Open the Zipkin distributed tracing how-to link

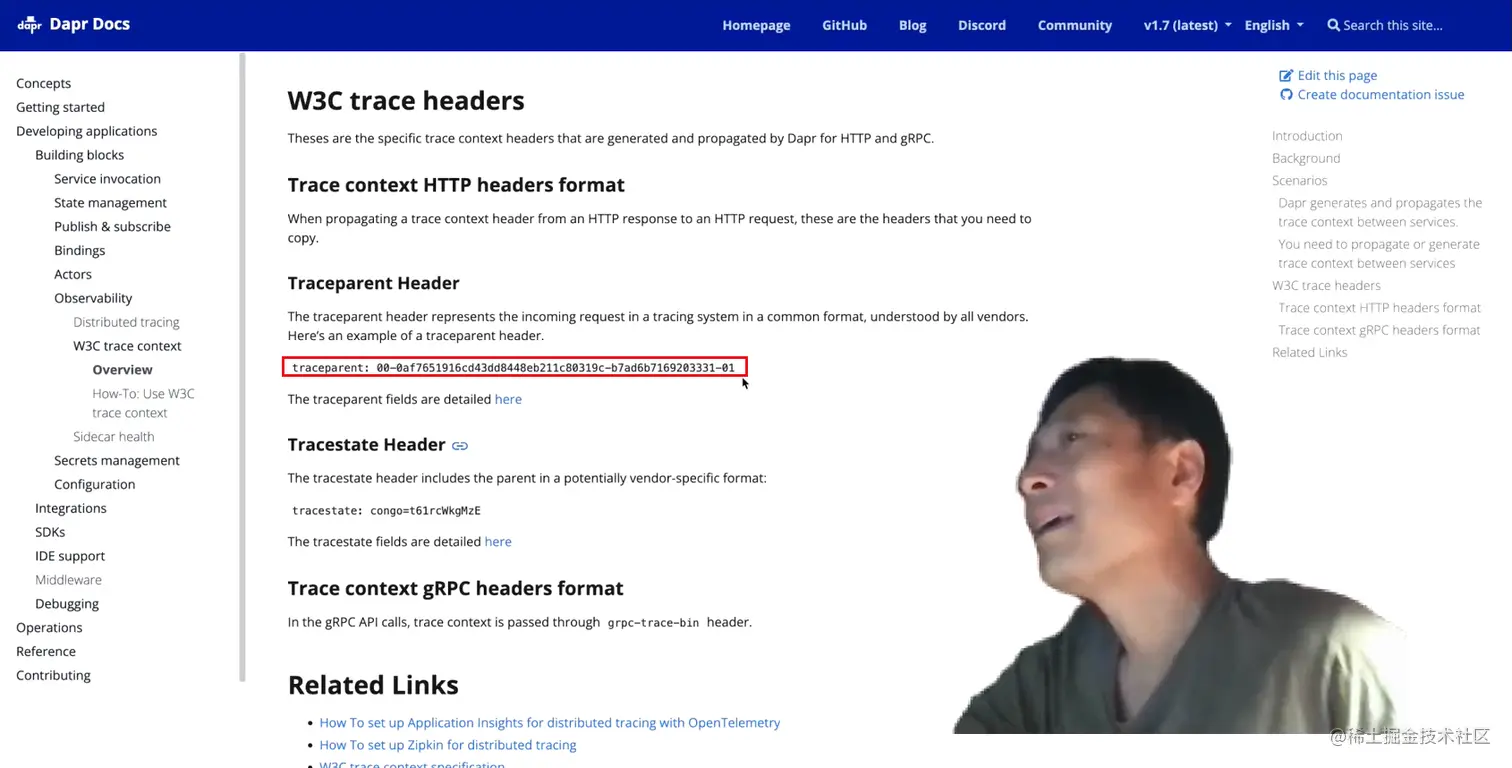point(448,745)
